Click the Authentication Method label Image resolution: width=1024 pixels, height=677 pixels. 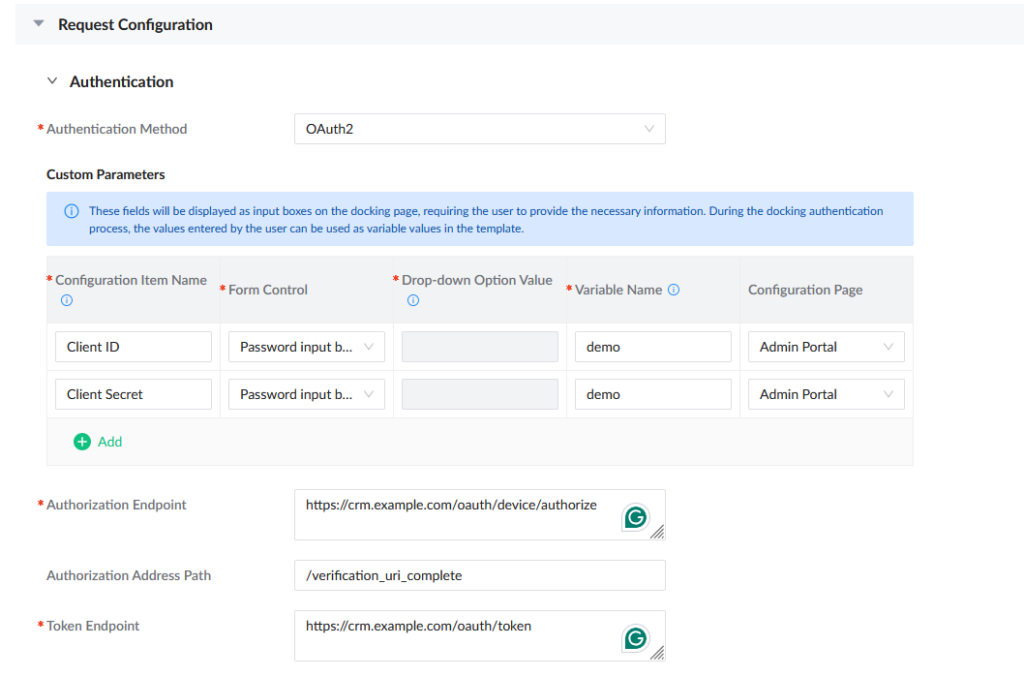(116, 129)
